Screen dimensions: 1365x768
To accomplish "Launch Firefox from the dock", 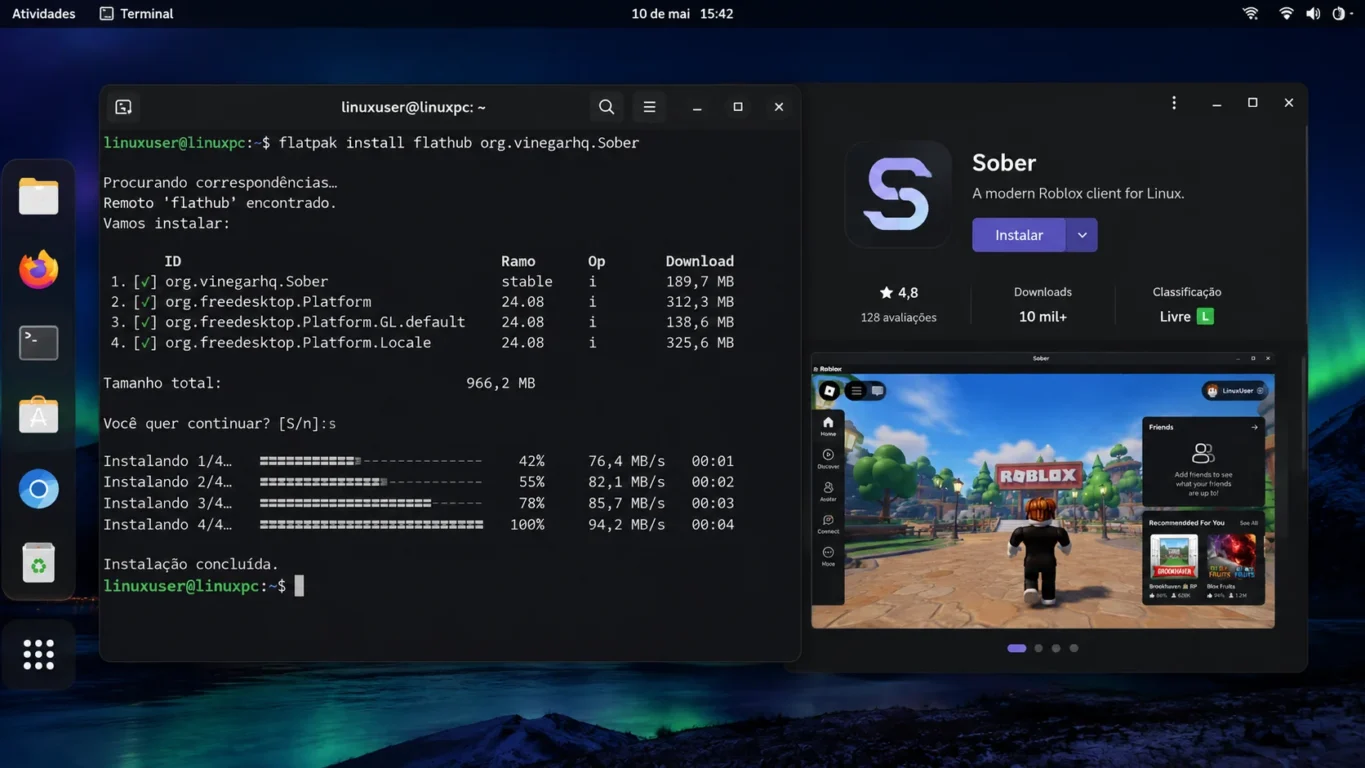I will pyautogui.click(x=39, y=269).
